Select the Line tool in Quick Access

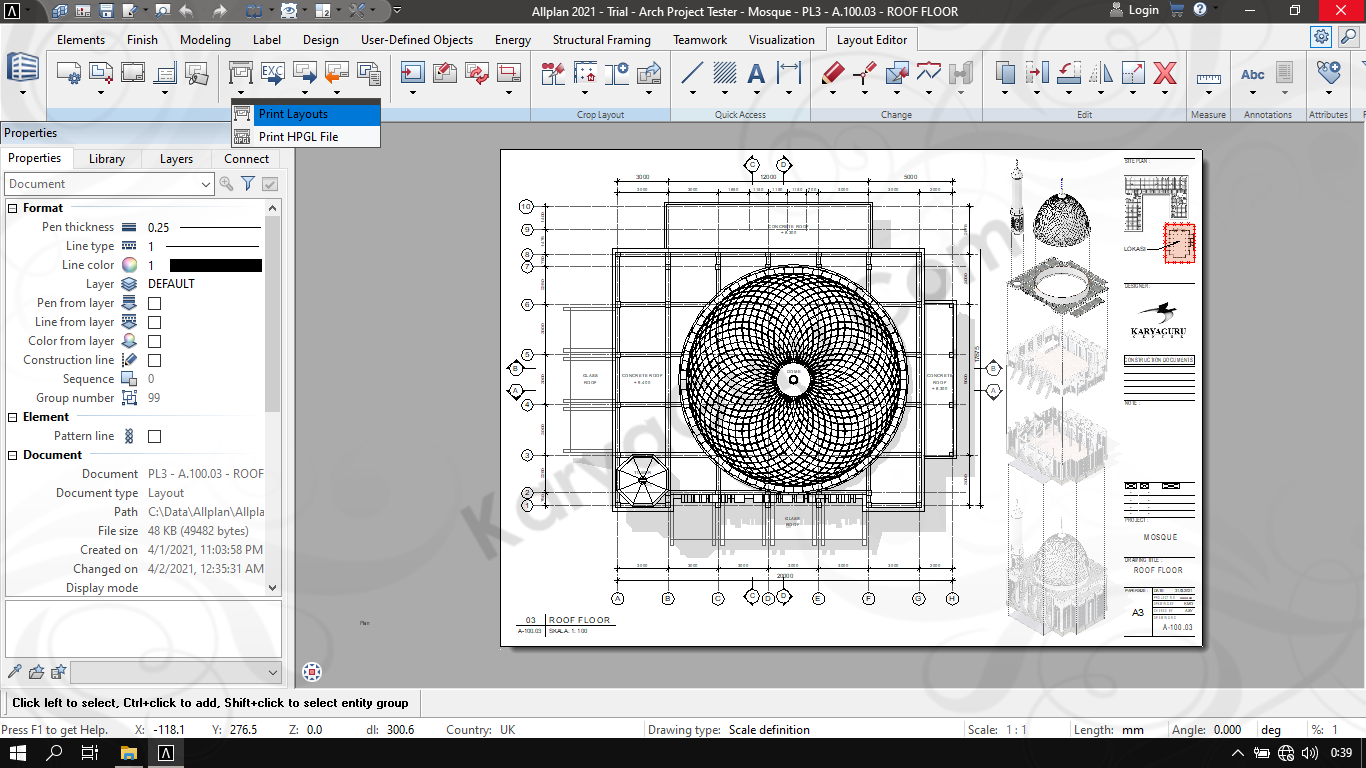692,73
